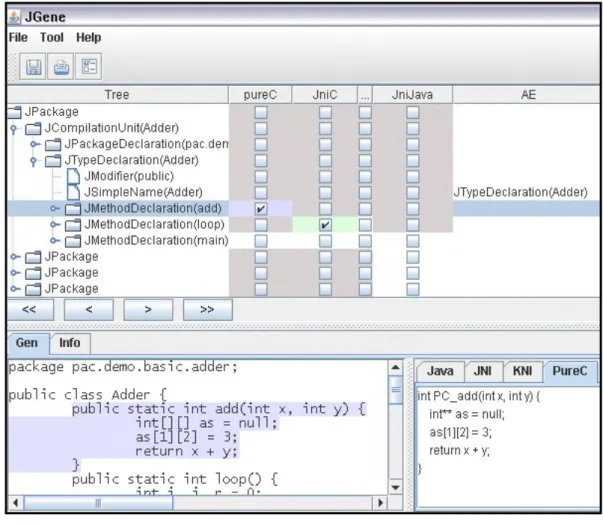Click source pane scroll-left arrow
Image resolution: width=603 pixels, height=526 pixels.
pos(15,503)
